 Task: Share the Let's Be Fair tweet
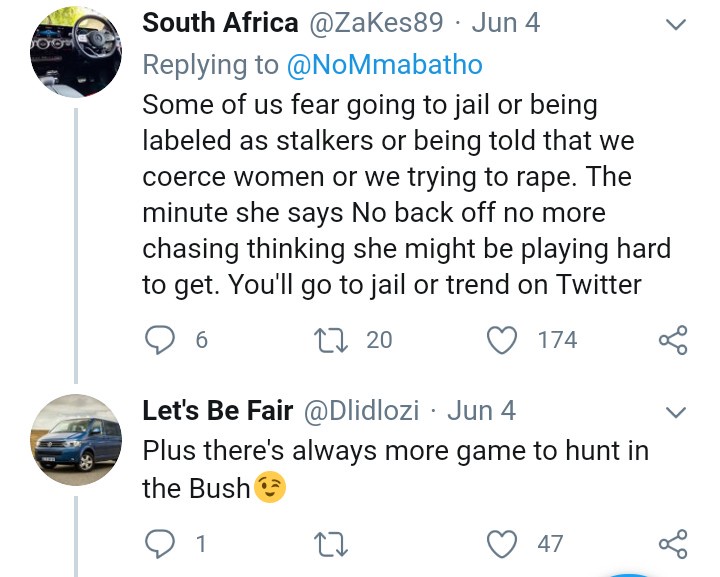click(673, 544)
